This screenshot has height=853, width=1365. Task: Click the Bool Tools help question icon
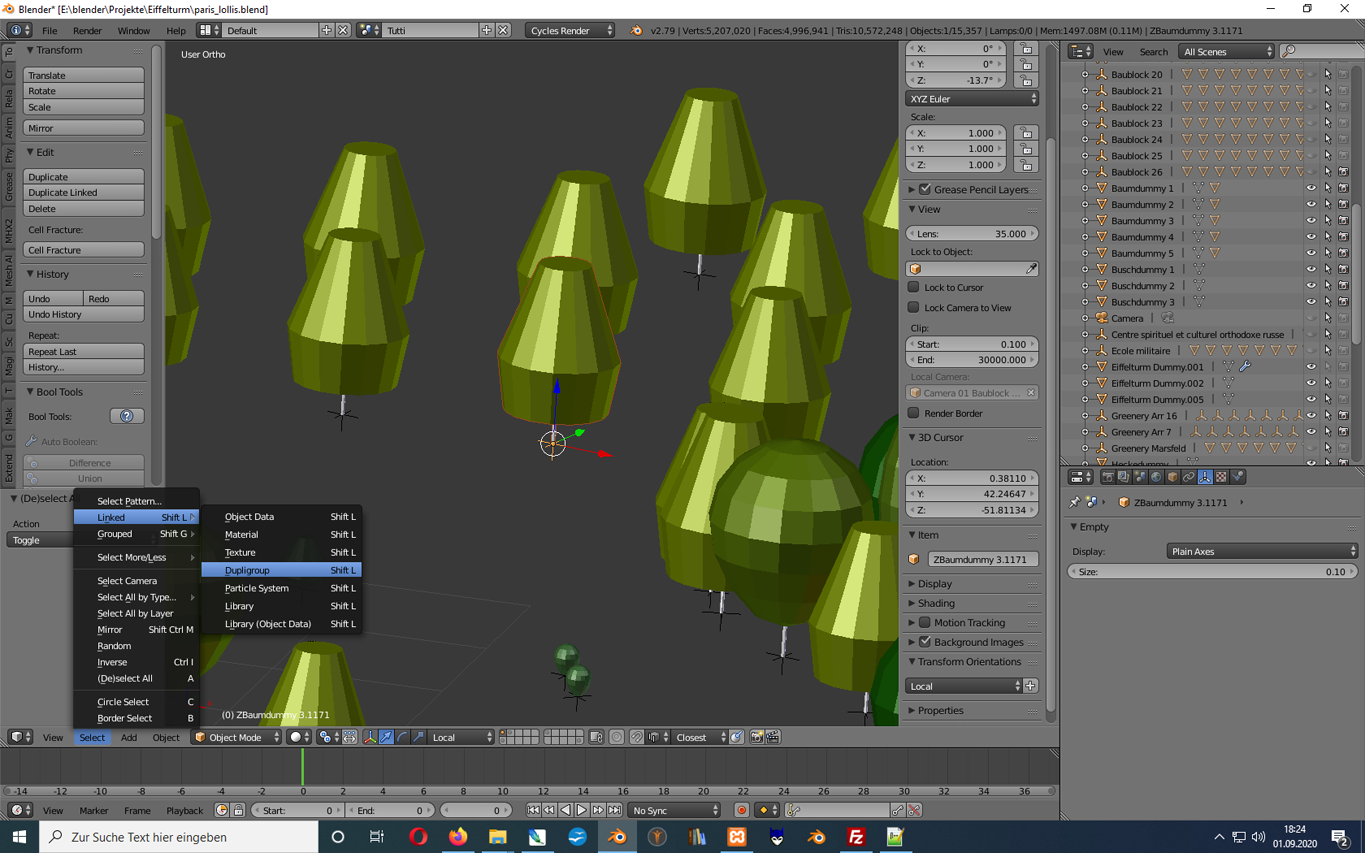tap(126, 416)
